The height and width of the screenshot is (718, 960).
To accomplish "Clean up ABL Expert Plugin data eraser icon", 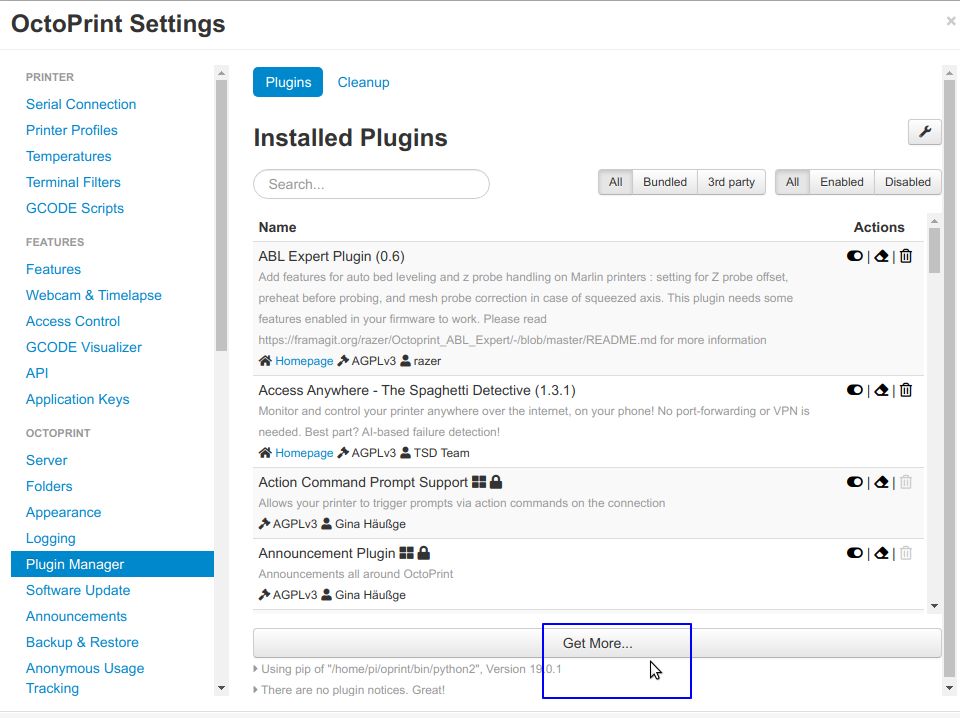I will tap(881, 256).
